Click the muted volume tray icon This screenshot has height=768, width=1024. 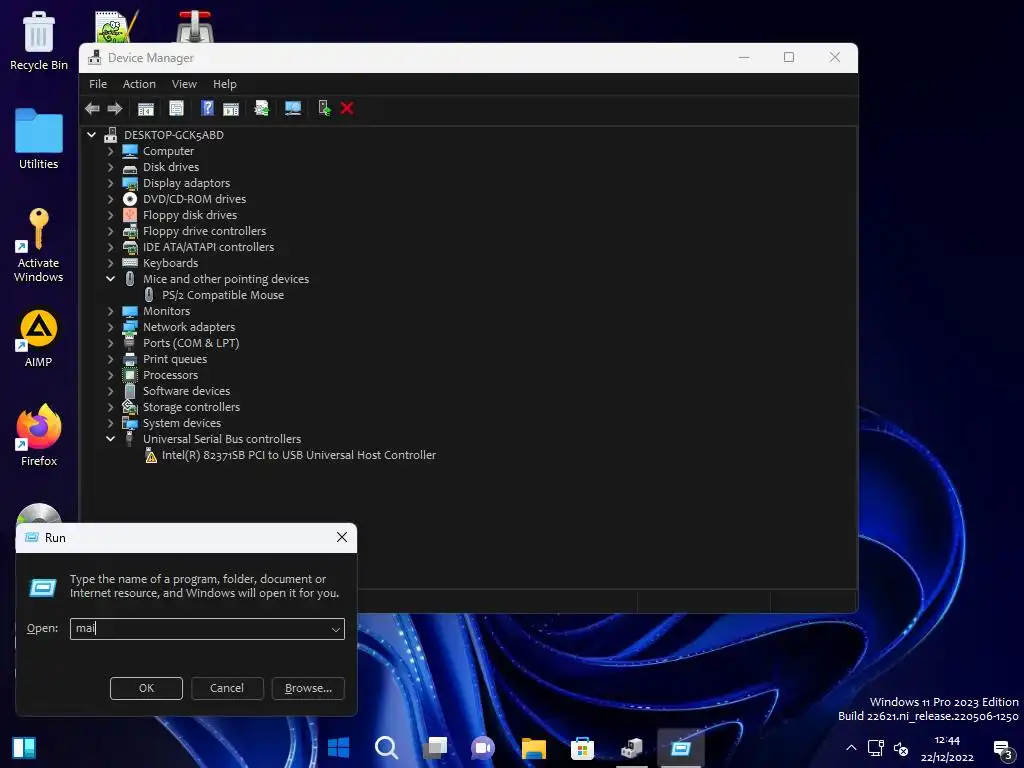click(x=901, y=748)
